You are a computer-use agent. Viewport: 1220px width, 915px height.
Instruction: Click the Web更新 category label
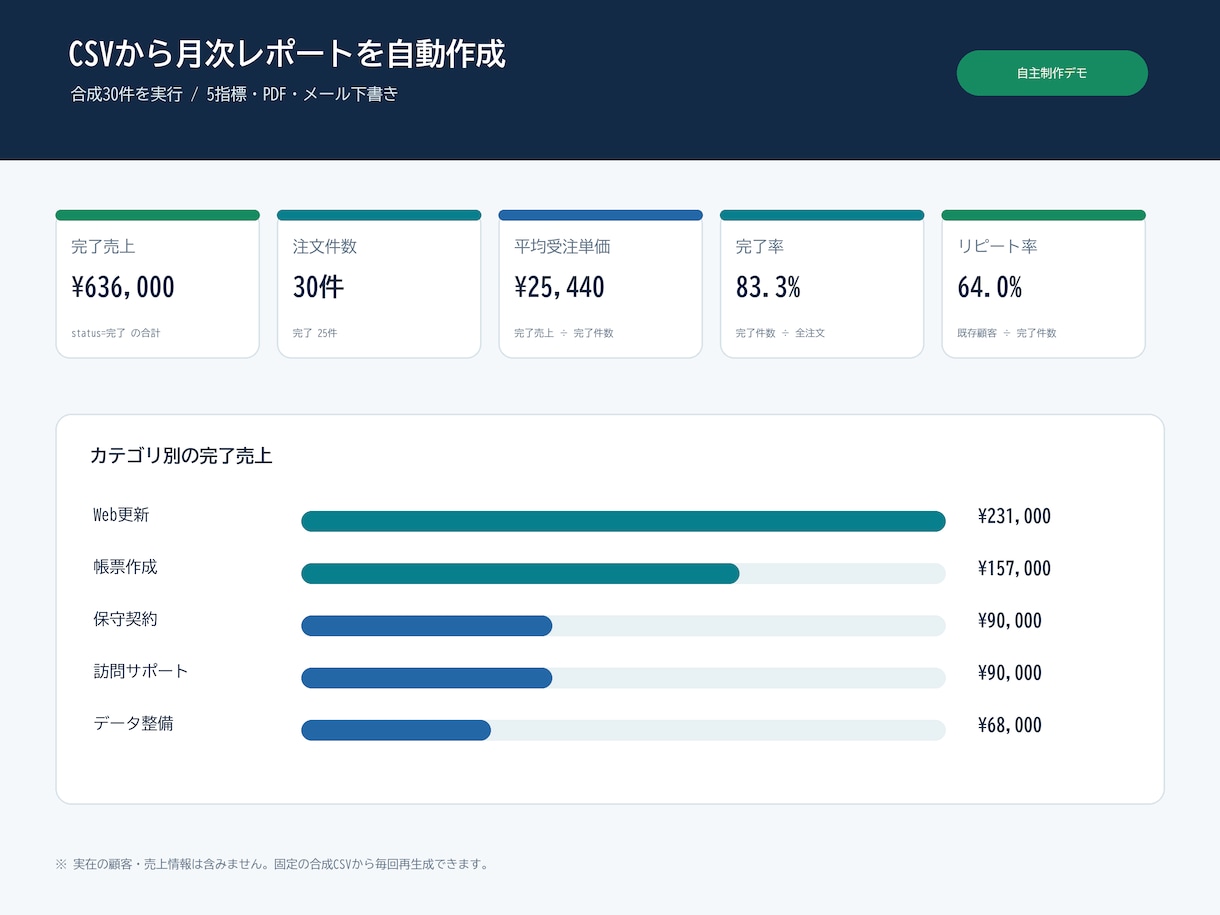[121, 515]
